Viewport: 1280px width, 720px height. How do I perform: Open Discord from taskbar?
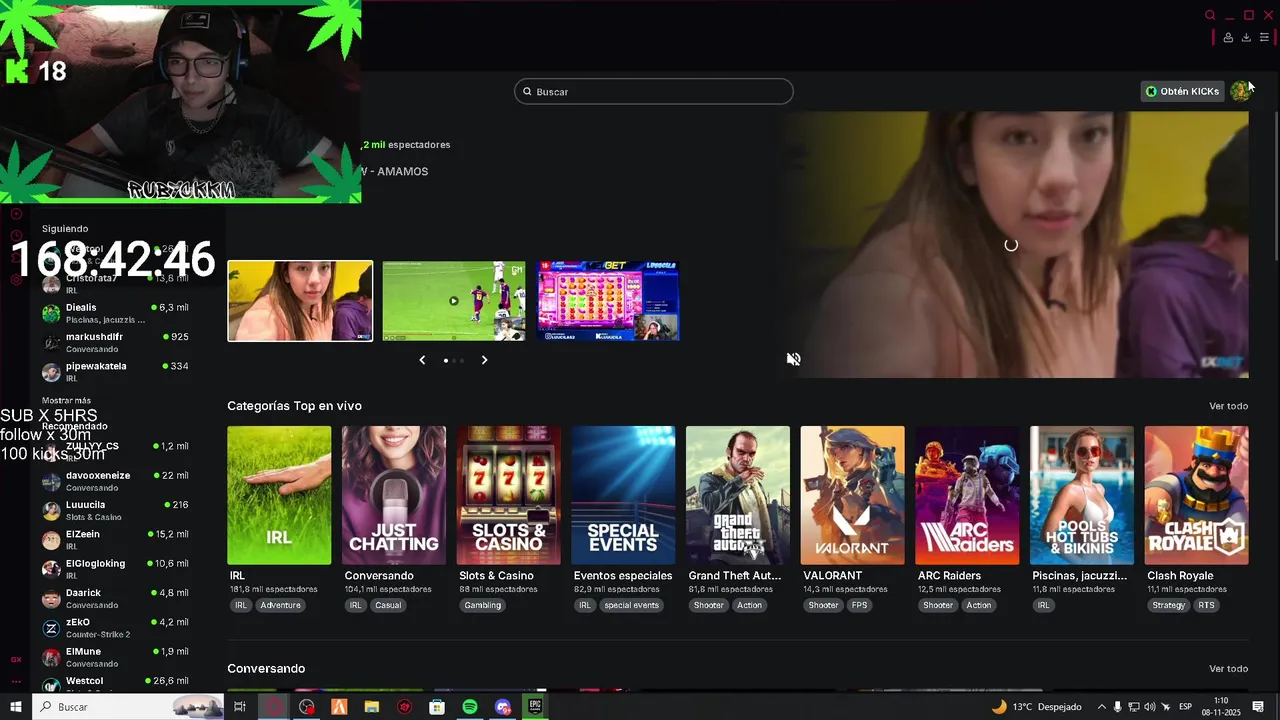click(503, 707)
